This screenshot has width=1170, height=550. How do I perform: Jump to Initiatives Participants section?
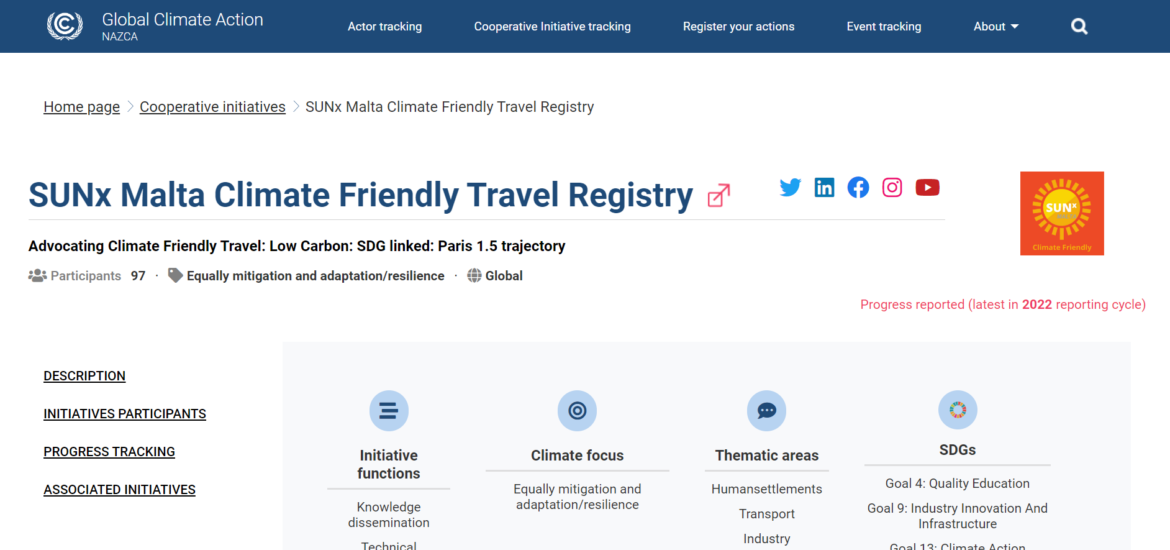tap(125, 414)
